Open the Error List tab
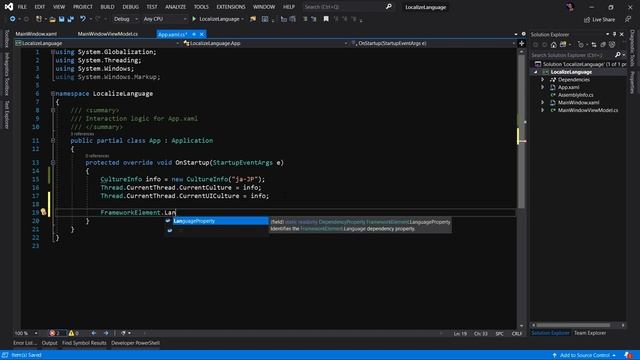This screenshot has height=360, width=640. click(x=24, y=343)
